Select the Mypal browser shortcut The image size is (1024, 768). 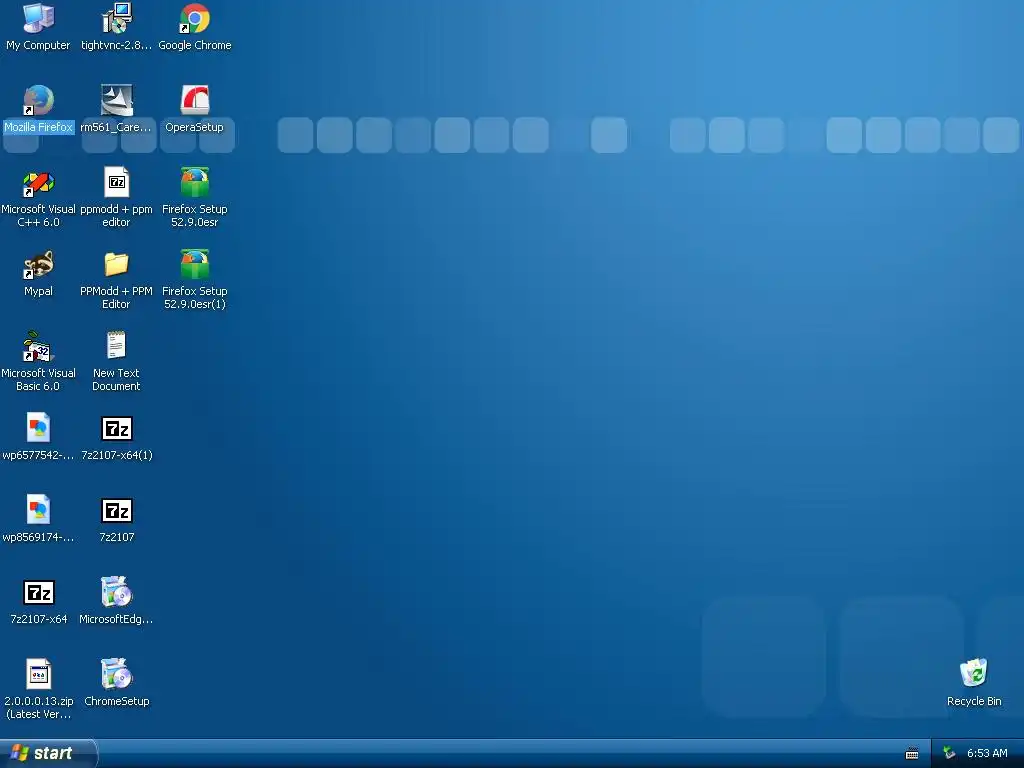(39, 264)
